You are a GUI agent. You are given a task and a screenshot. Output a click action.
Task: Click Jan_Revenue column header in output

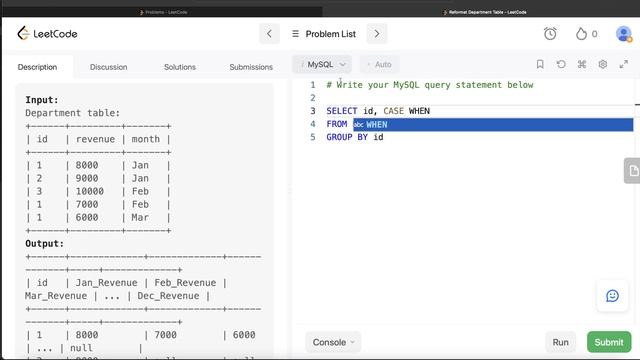[106, 283]
